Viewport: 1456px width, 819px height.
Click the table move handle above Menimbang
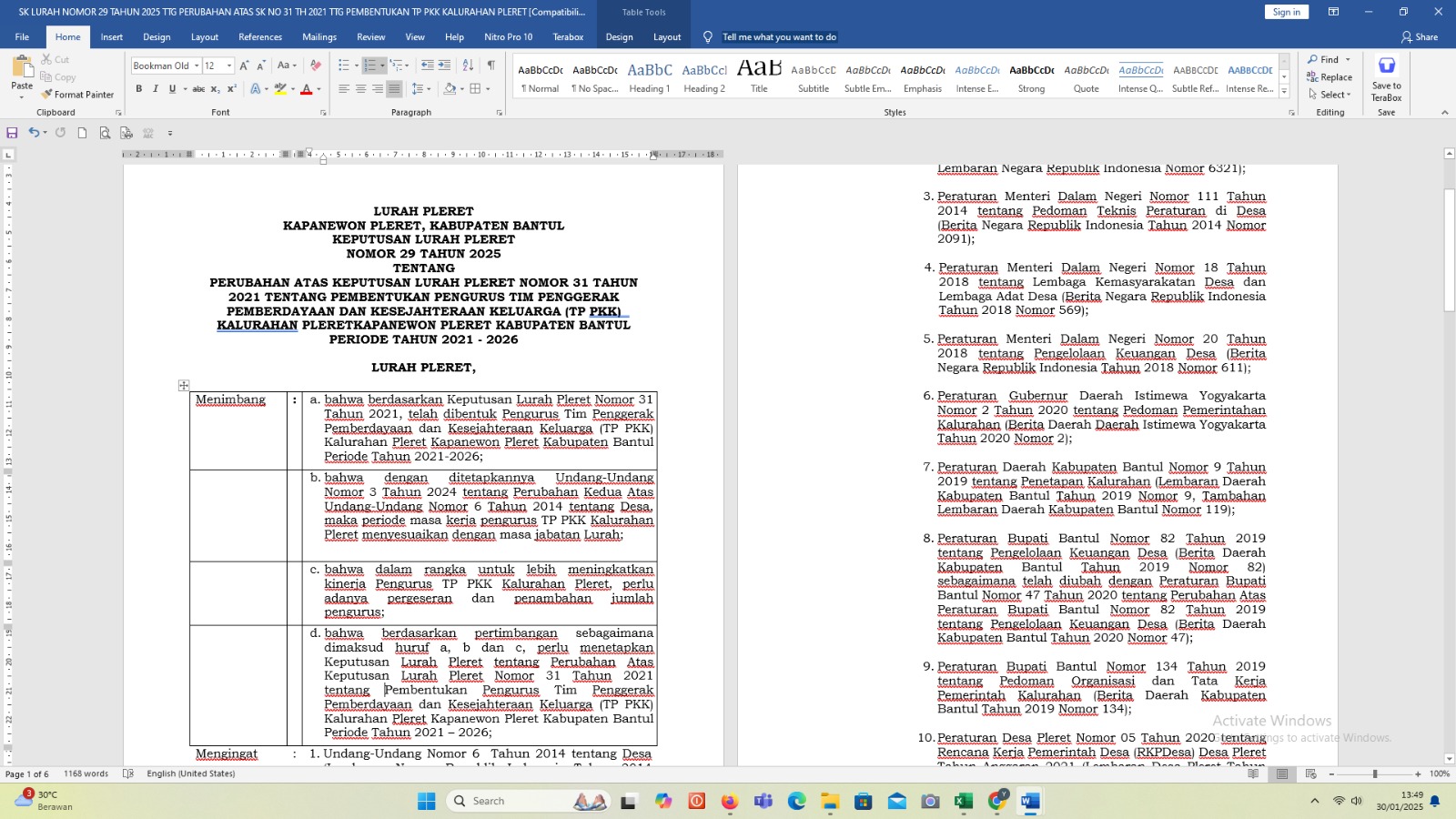184,386
